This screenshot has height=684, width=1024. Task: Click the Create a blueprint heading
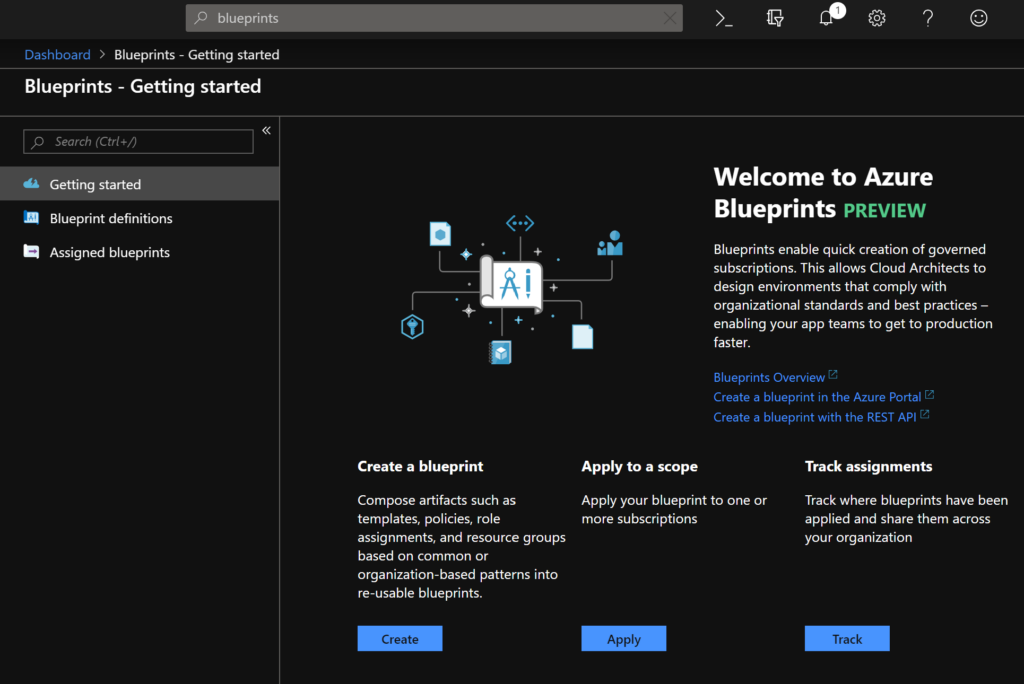click(420, 466)
